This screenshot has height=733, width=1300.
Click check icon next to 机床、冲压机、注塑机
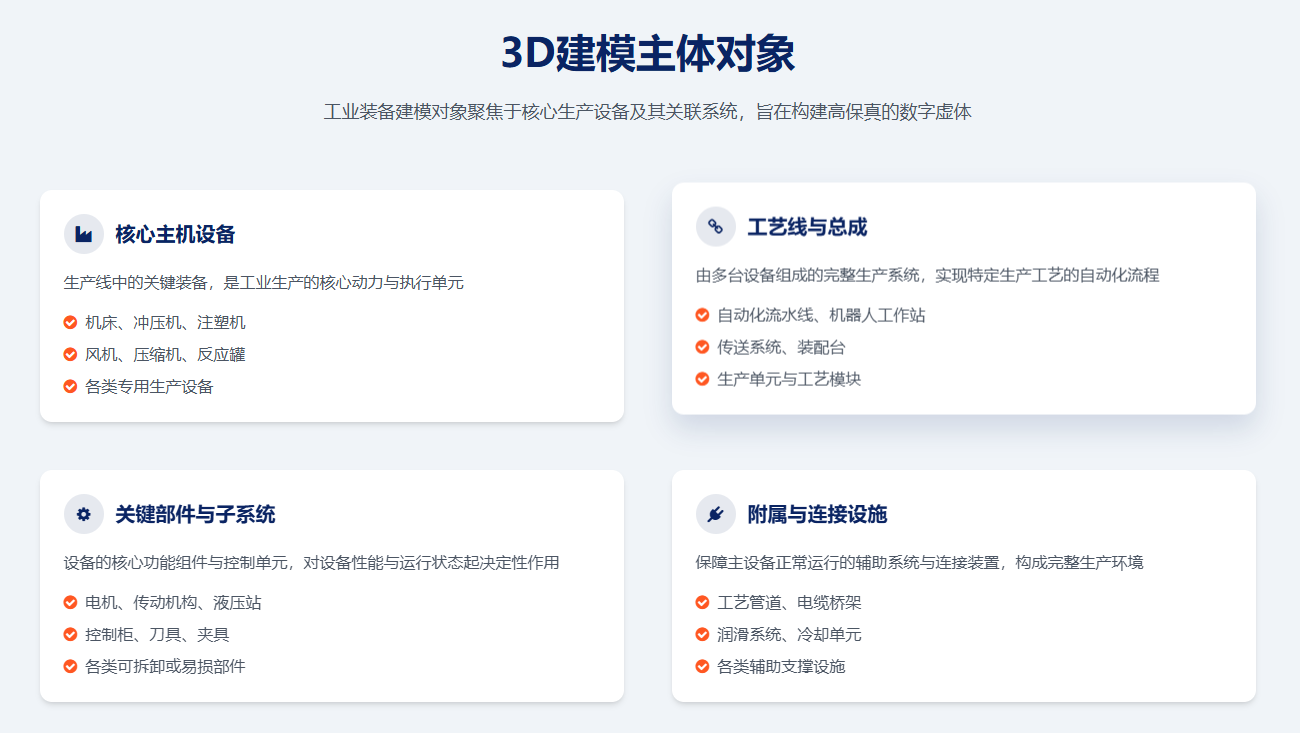71,322
